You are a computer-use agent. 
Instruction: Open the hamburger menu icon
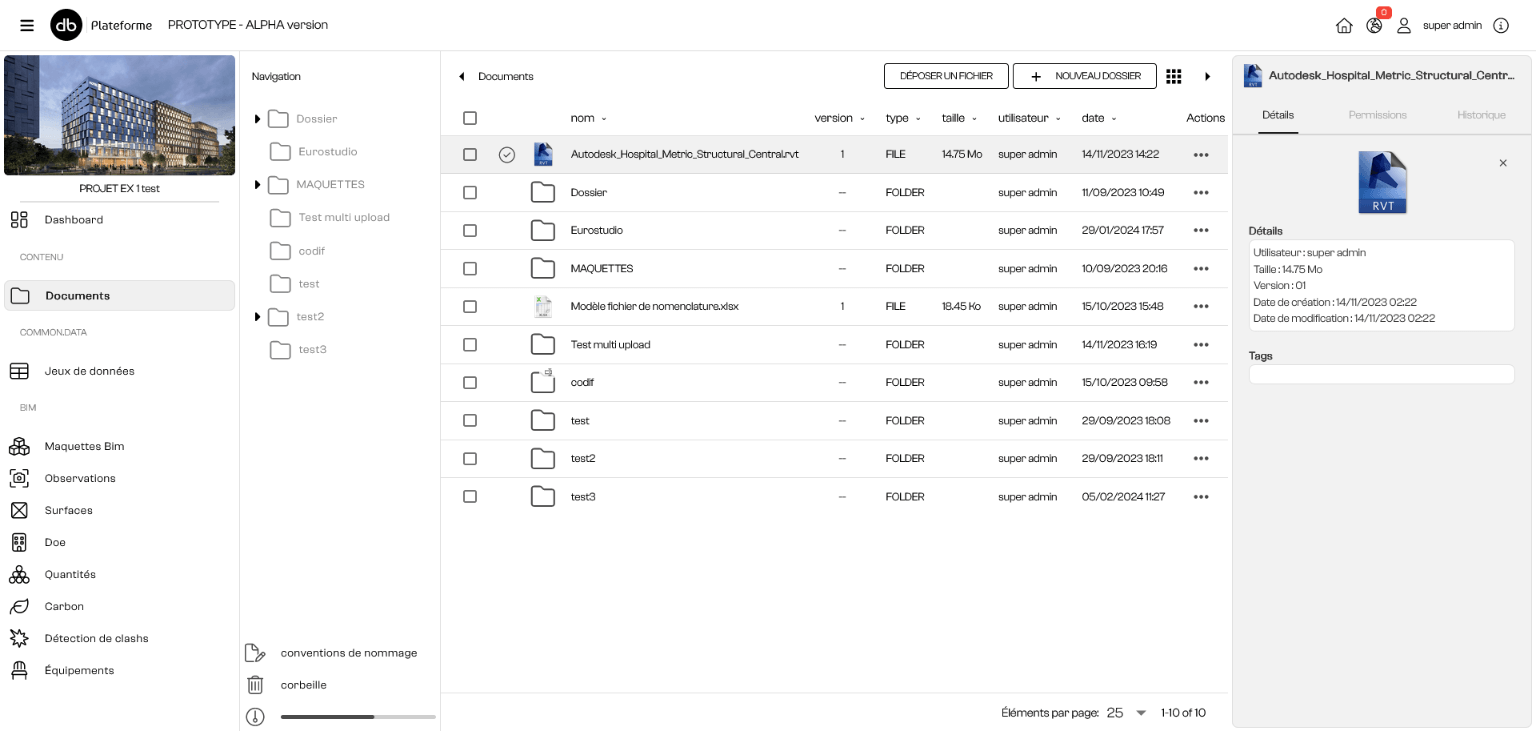[x=27, y=25]
